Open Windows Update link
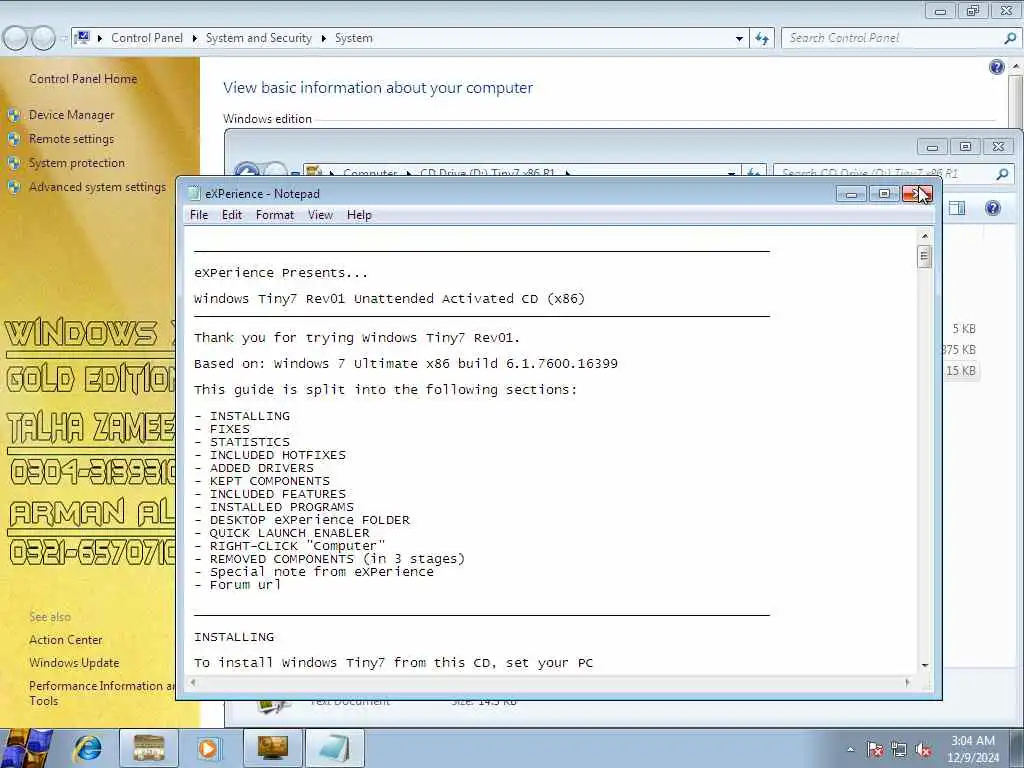1024x768 pixels. [x=74, y=663]
